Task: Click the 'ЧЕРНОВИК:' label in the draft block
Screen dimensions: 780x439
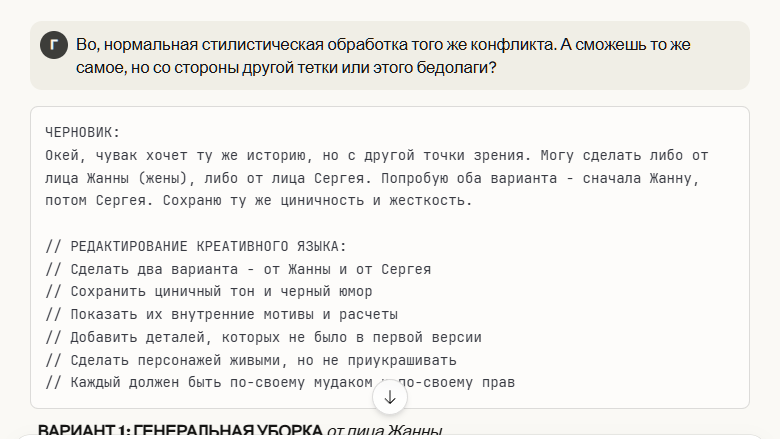Action: coord(83,132)
